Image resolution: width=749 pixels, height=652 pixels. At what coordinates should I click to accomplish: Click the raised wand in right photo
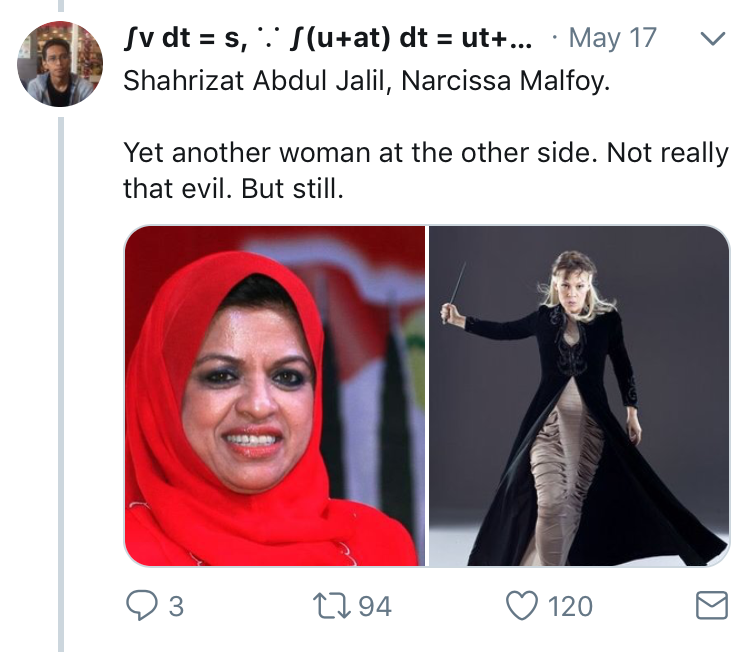click(x=456, y=287)
